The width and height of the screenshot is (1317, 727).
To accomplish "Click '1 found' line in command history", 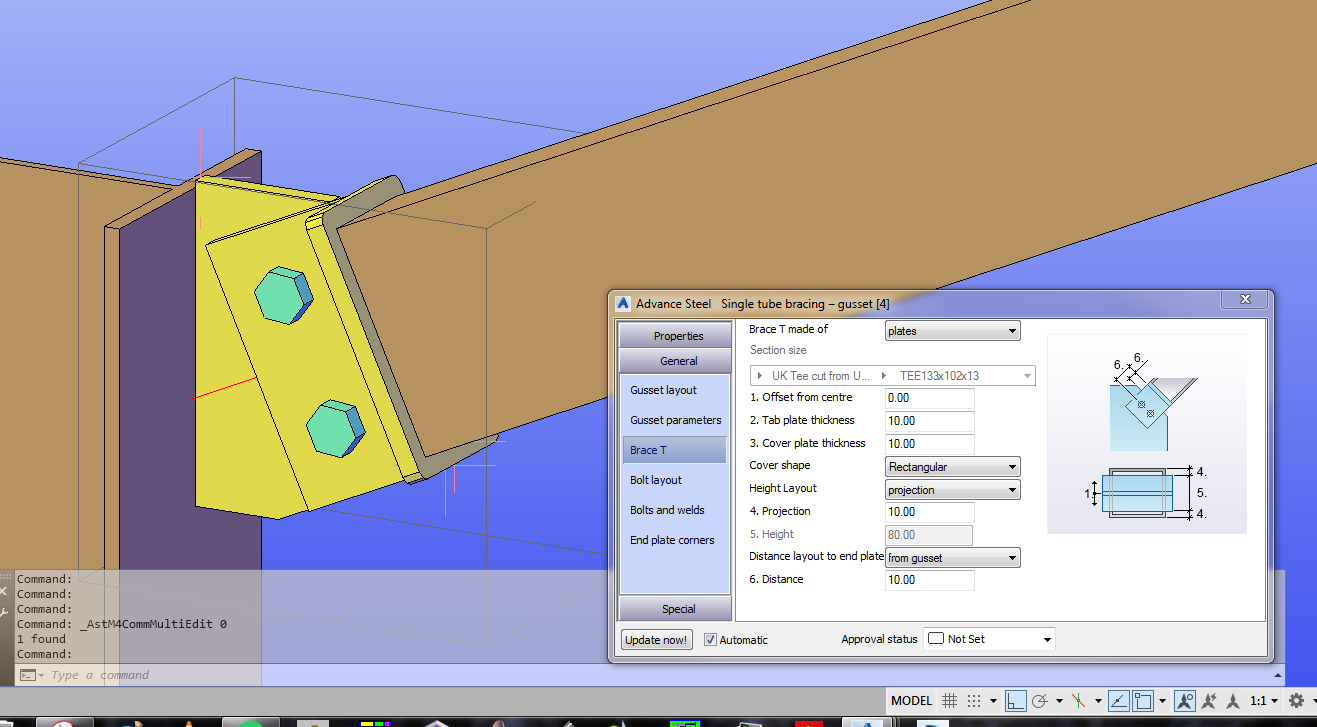I will tap(41, 639).
